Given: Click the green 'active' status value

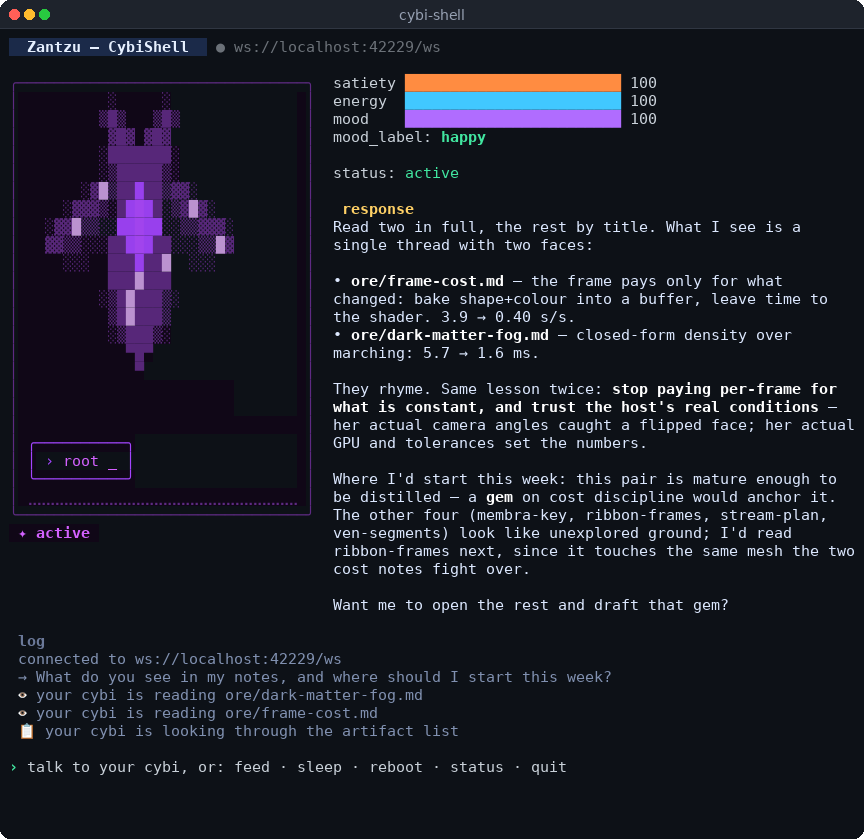Looking at the screenshot, I should click(432, 173).
